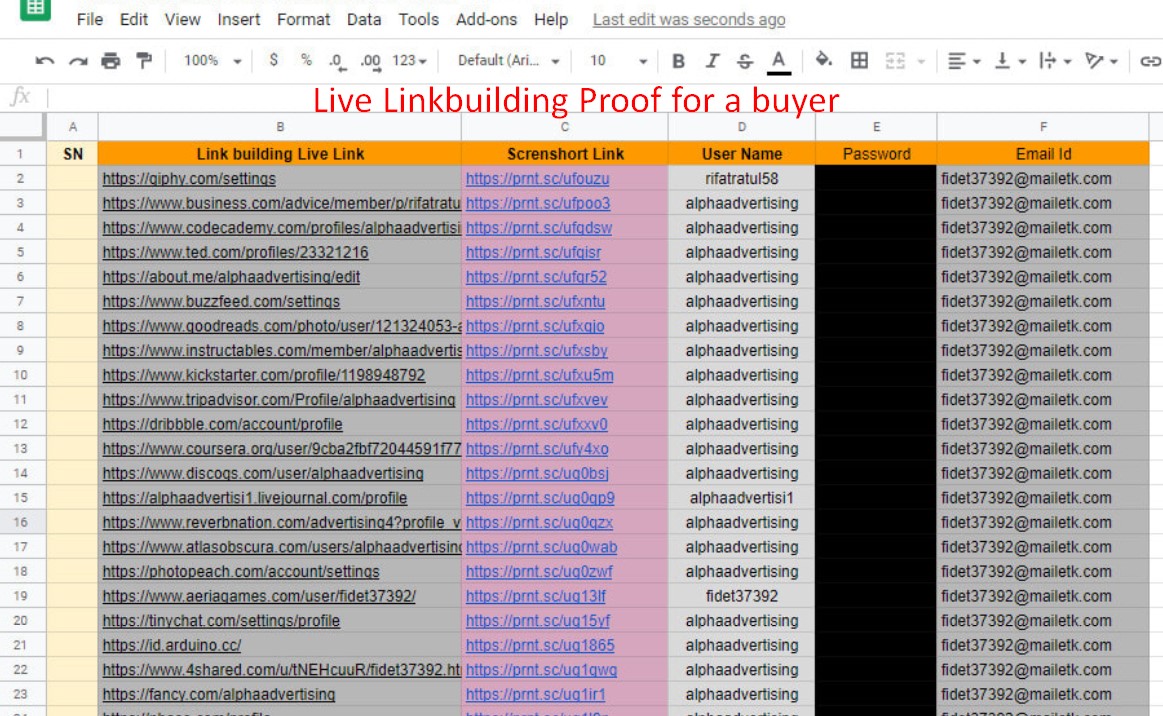This screenshot has width=1163, height=716.
Task: Open vertical align dropdown
Action: pyautogui.click(x=1009, y=61)
